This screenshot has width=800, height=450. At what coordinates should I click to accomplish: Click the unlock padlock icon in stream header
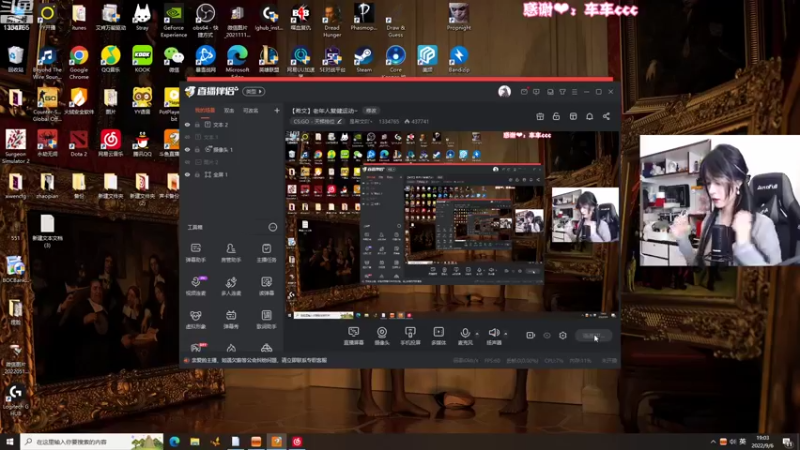(556, 116)
